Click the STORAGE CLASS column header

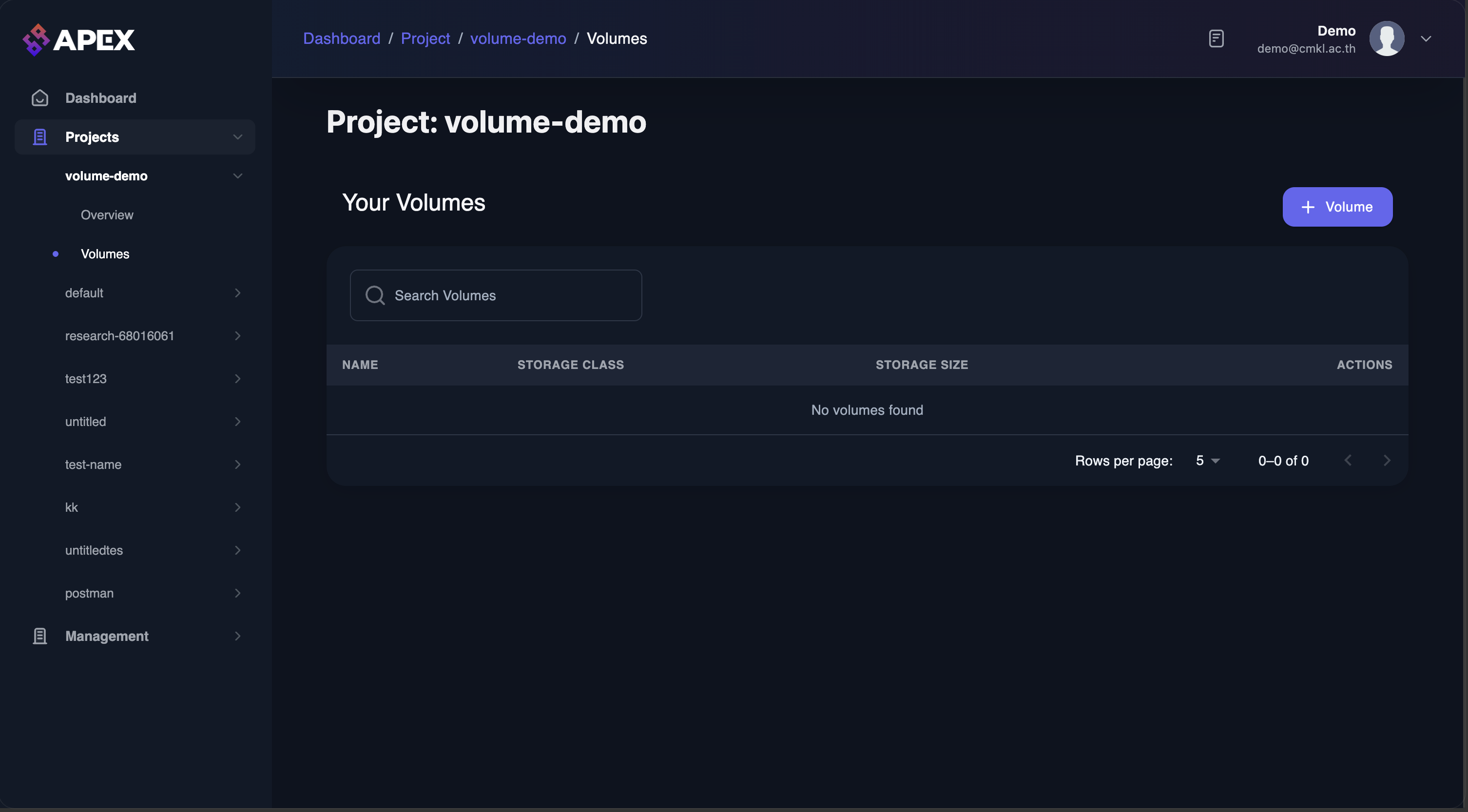coord(570,365)
